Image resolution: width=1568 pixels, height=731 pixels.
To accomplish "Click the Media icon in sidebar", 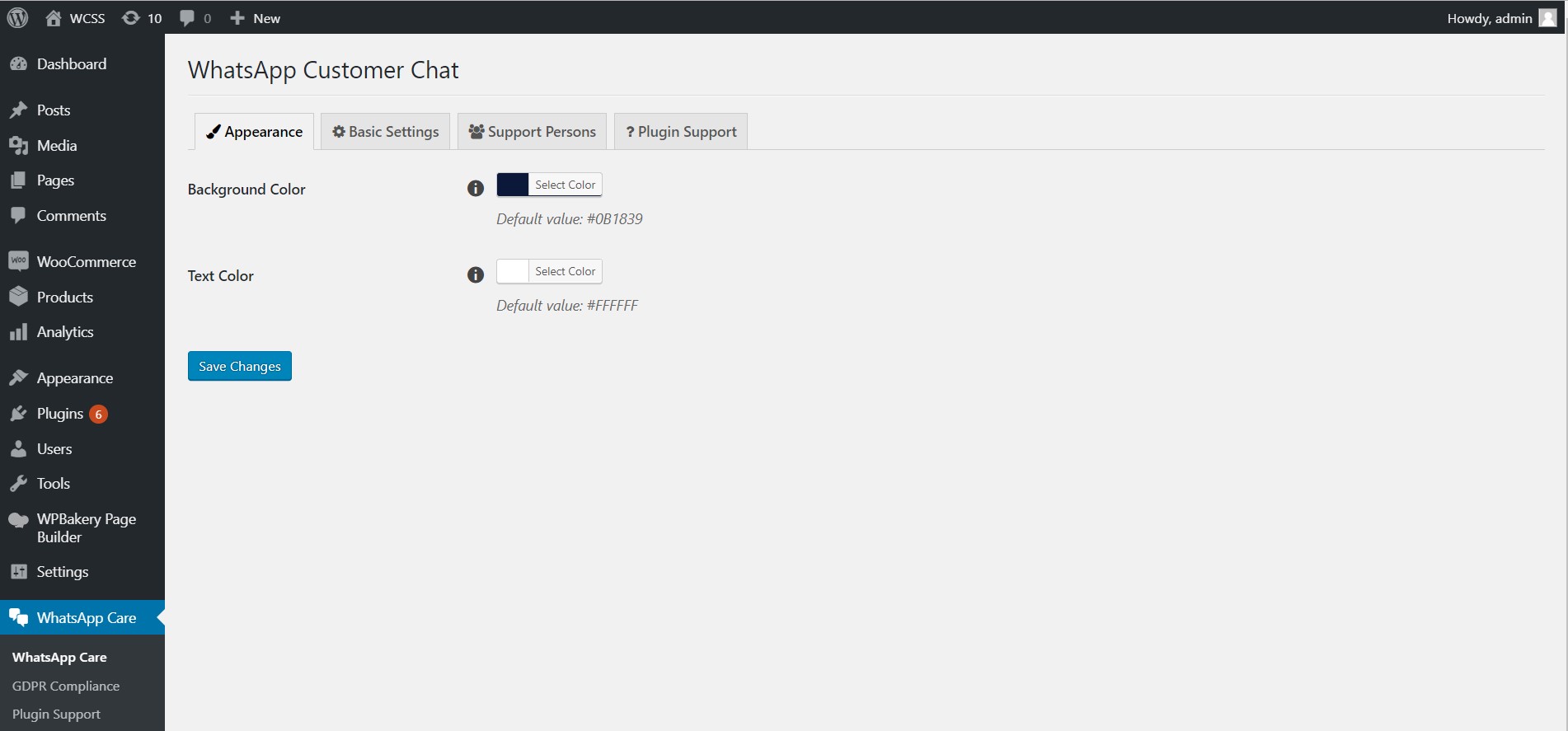I will coord(18,146).
